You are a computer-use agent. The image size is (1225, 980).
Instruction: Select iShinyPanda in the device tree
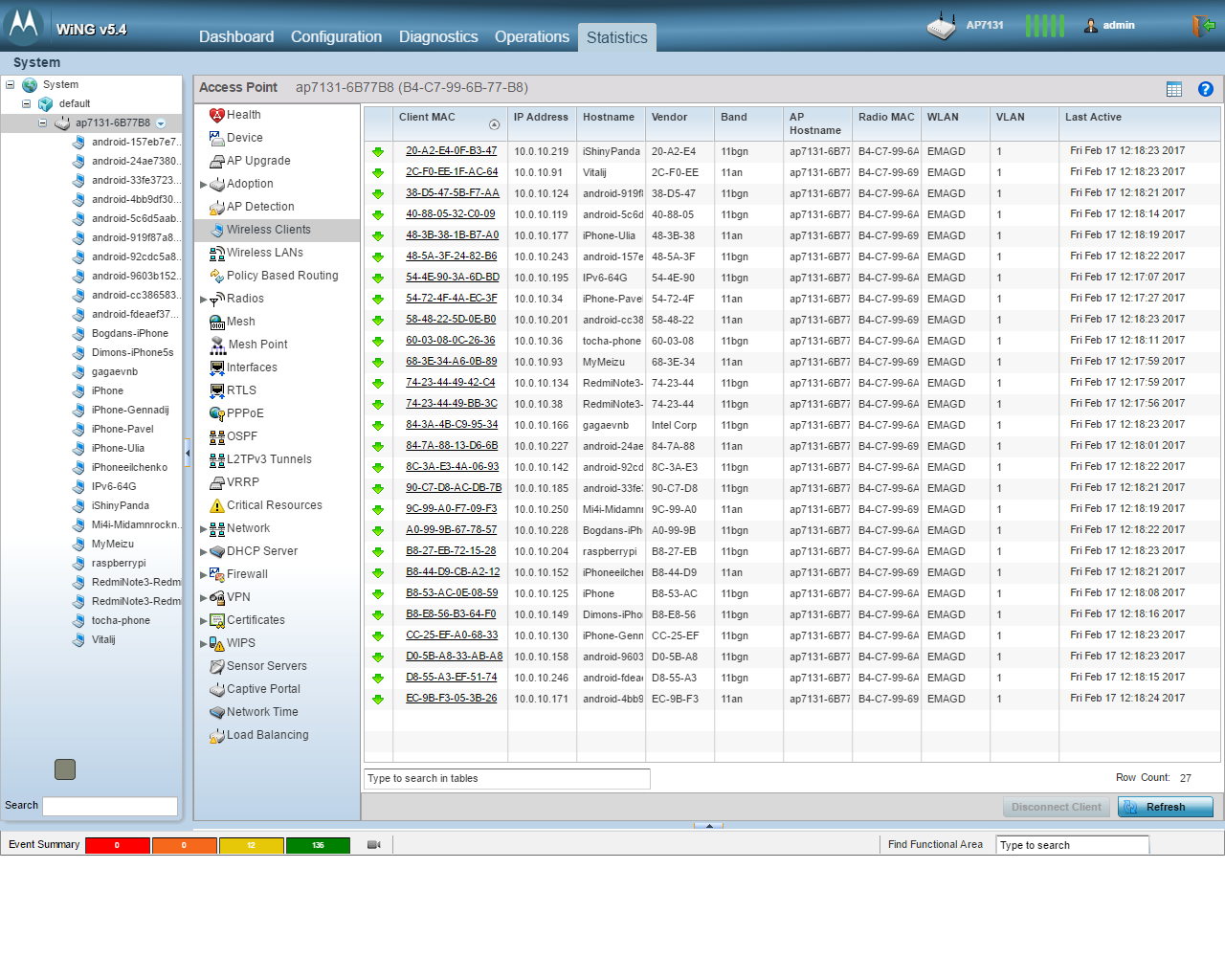click(x=121, y=505)
